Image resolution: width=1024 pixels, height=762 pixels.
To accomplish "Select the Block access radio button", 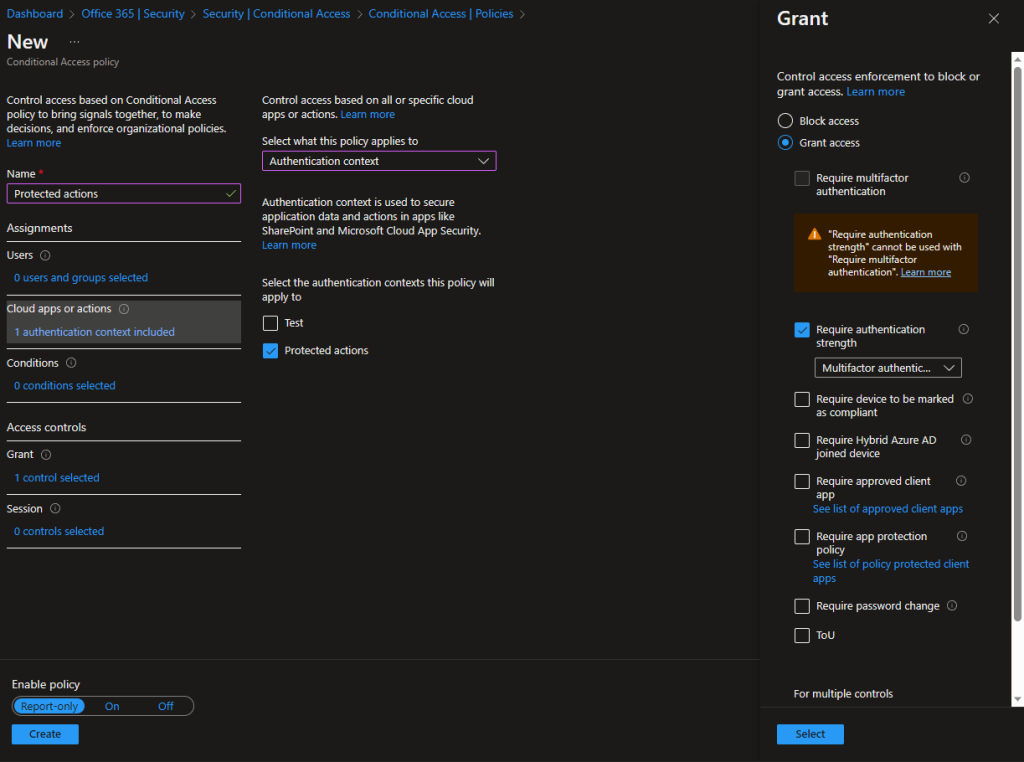I will 784,120.
